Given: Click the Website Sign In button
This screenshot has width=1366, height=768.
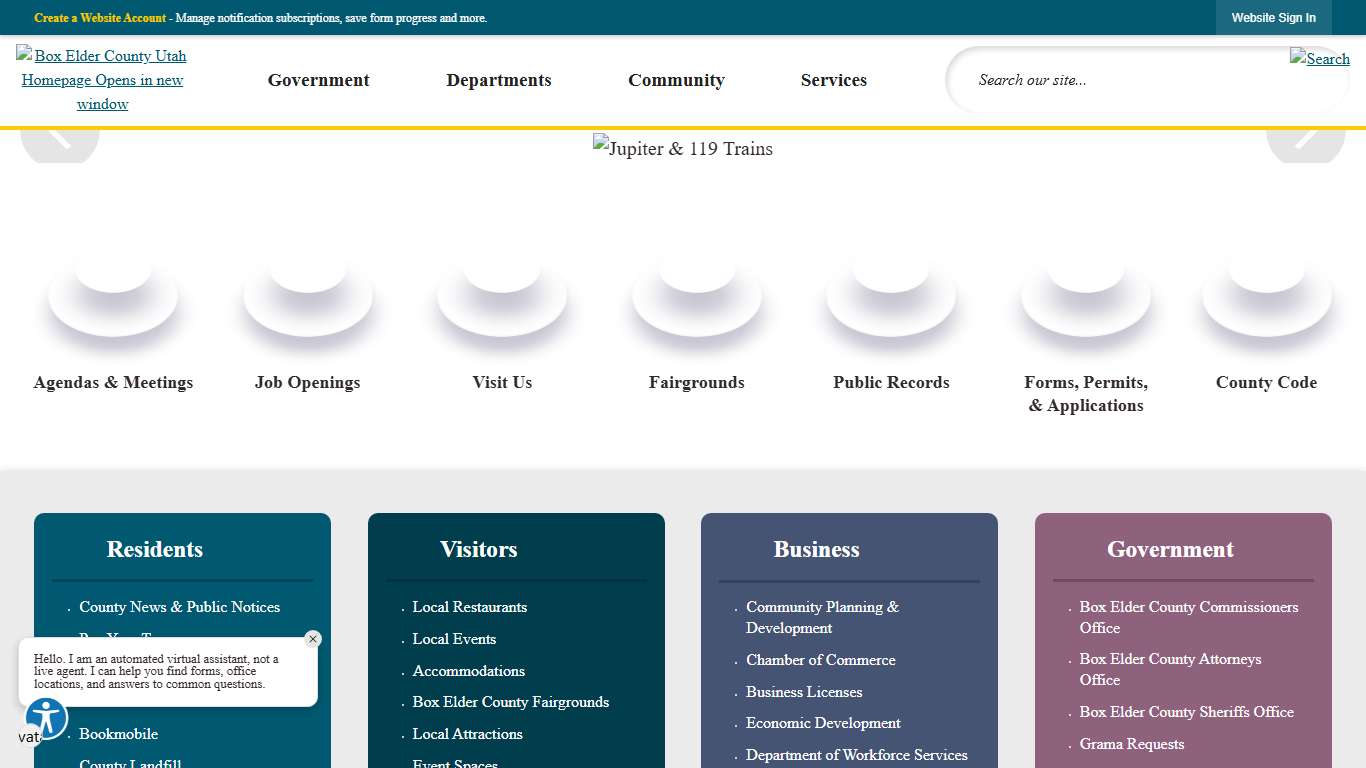Looking at the screenshot, I should click(x=1273, y=18).
